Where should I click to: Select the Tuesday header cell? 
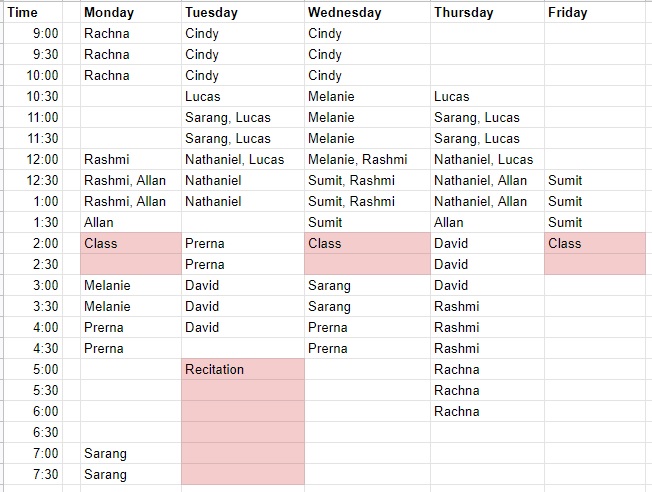(243, 13)
